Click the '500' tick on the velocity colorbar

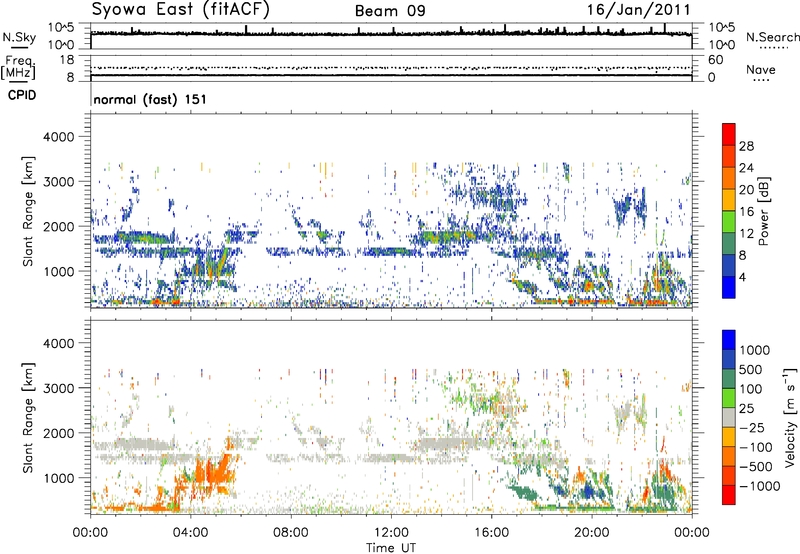750,369
